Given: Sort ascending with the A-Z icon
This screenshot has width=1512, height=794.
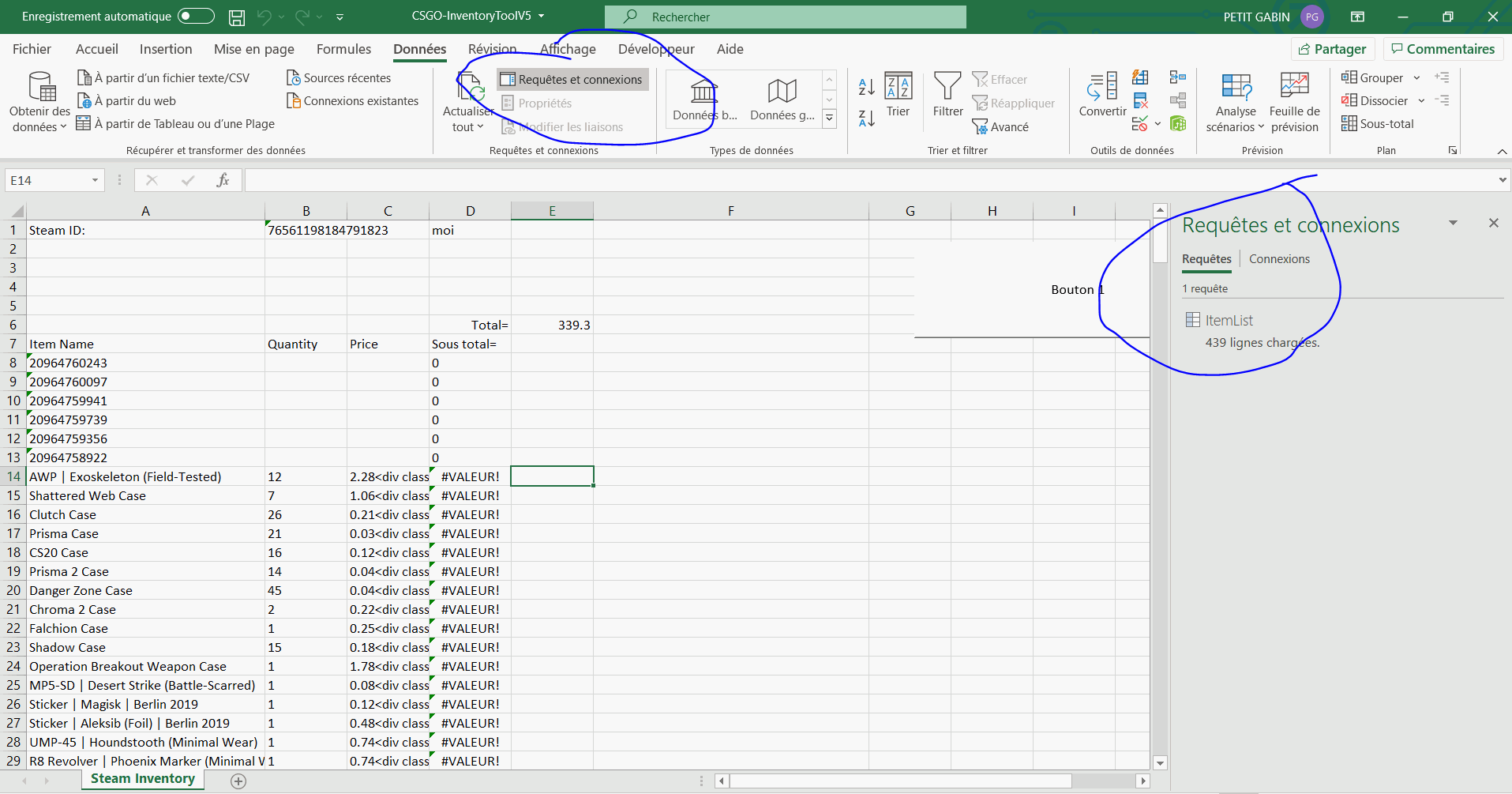Looking at the screenshot, I should [x=866, y=87].
